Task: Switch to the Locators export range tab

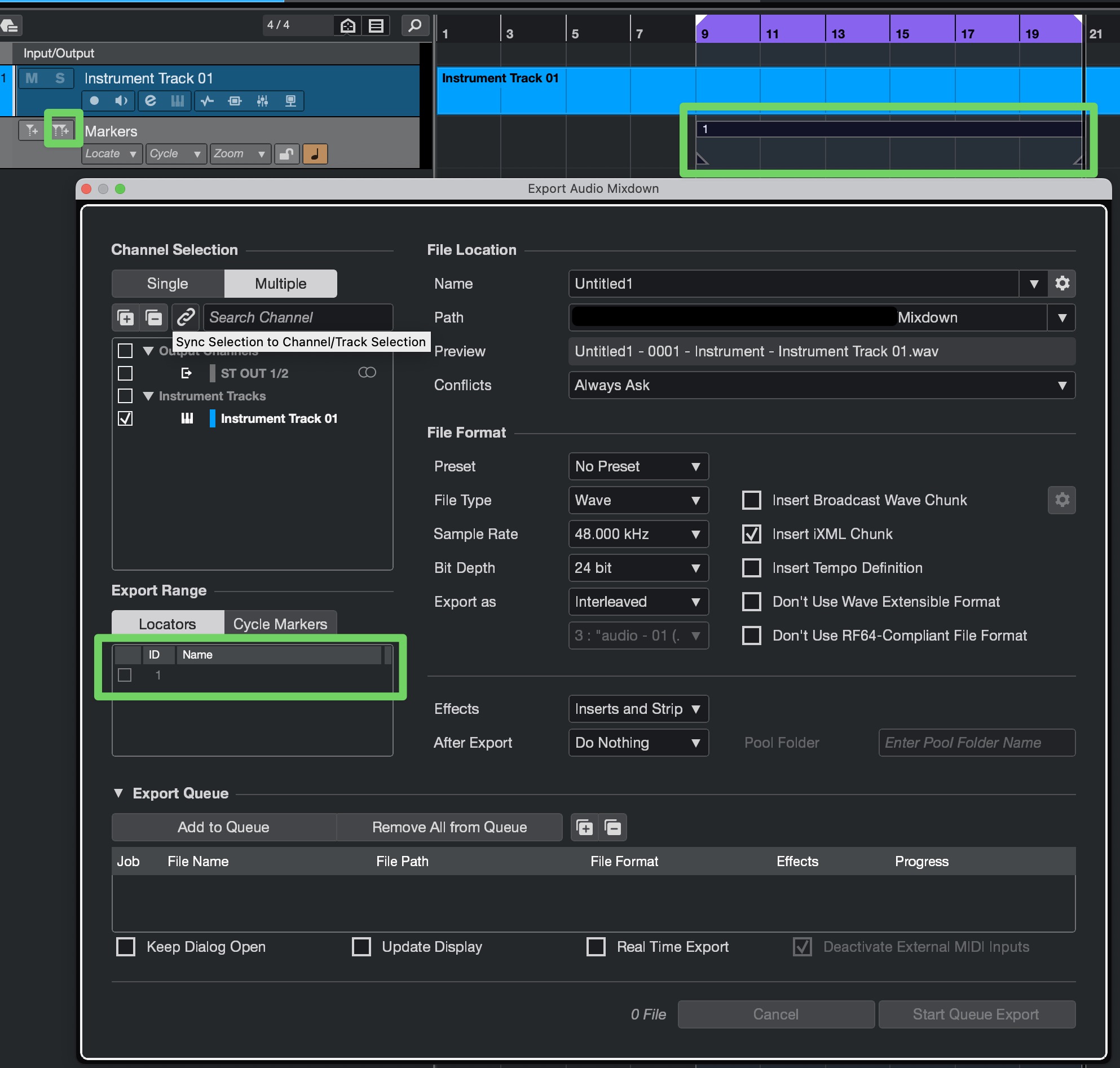Action: (167, 624)
